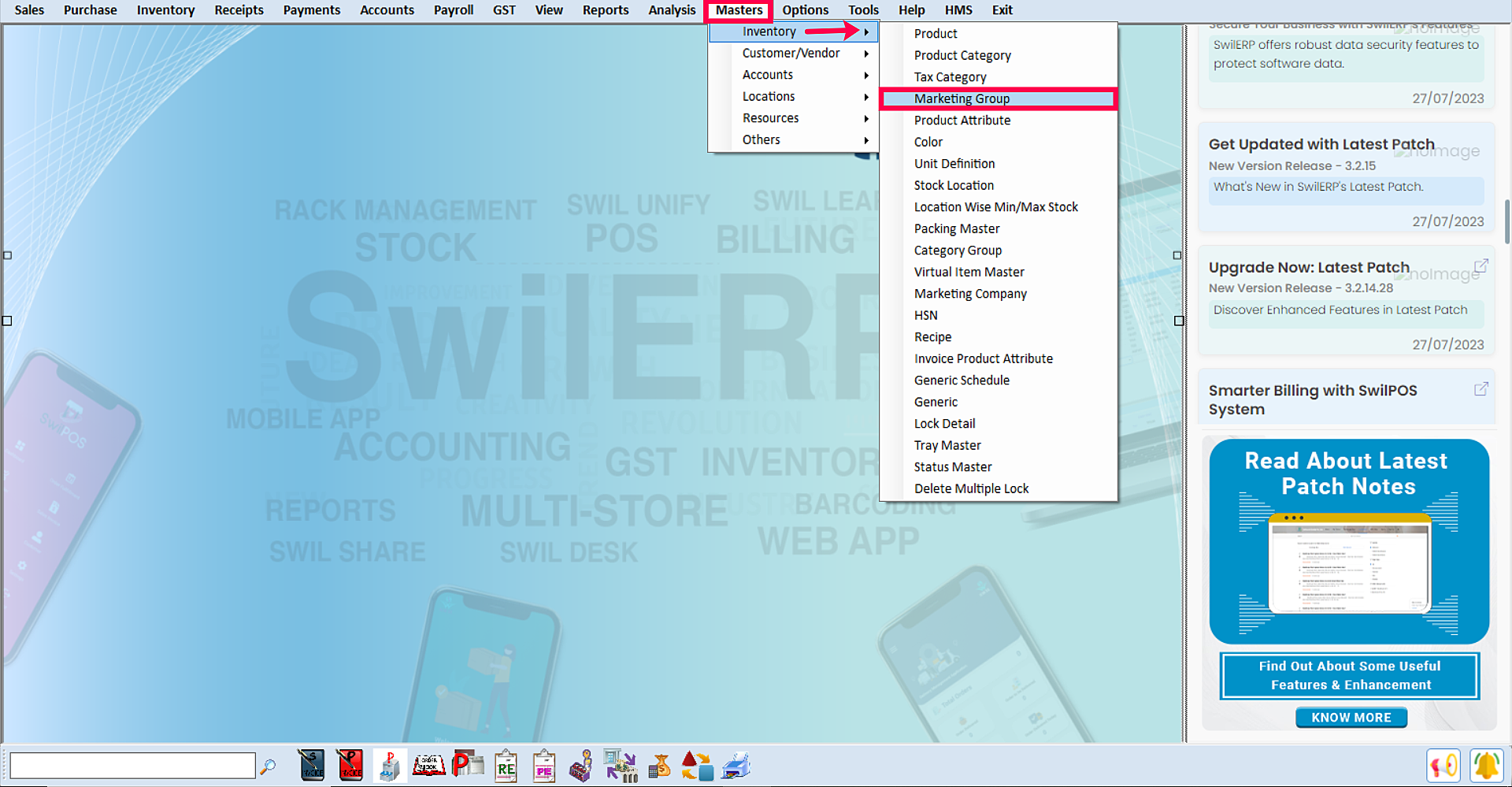Open the RE clipboard icon

(506, 766)
